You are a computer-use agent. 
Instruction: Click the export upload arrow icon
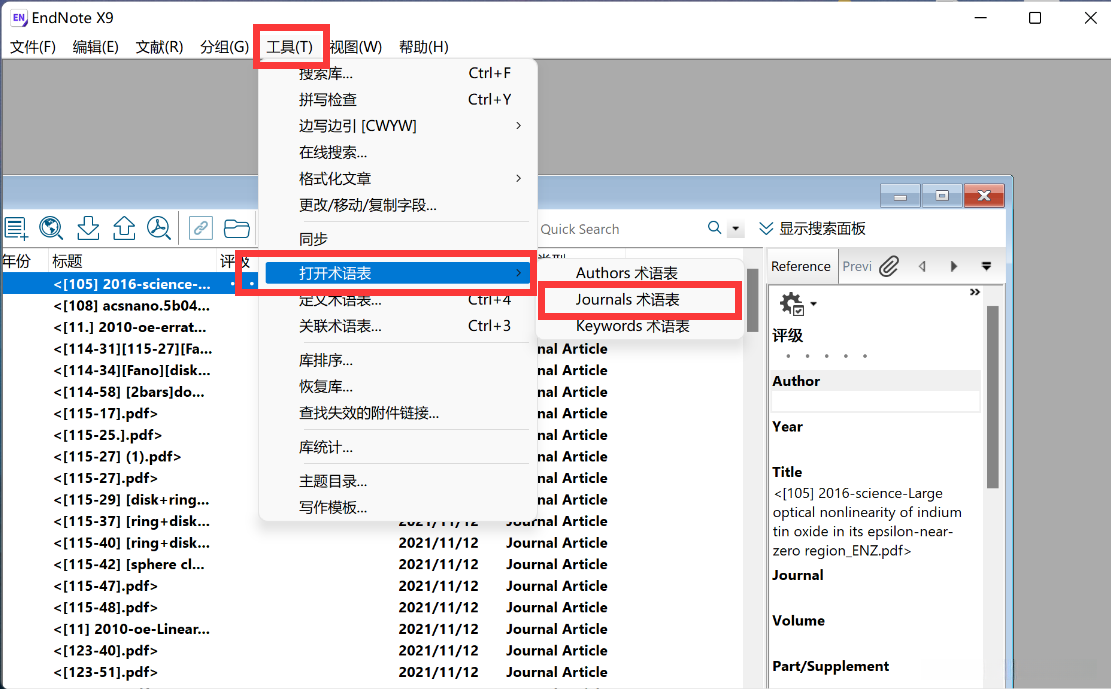pos(124,228)
